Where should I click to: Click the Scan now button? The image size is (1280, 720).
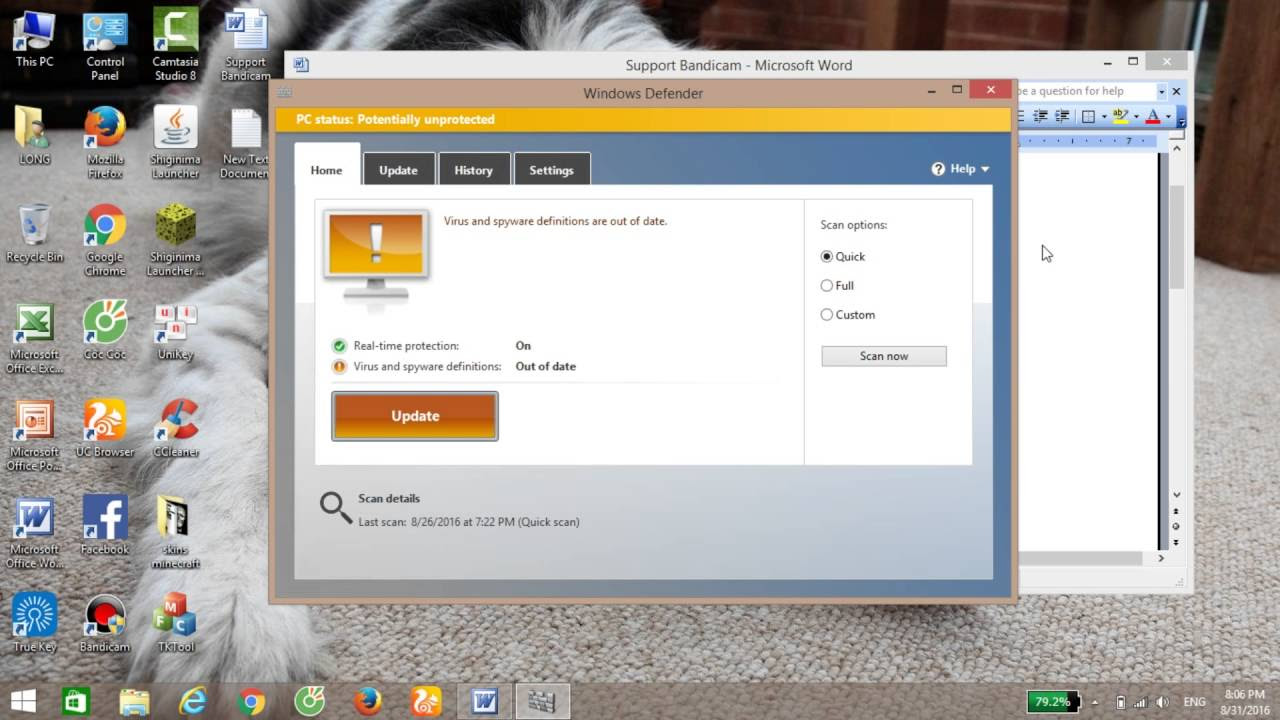point(884,356)
